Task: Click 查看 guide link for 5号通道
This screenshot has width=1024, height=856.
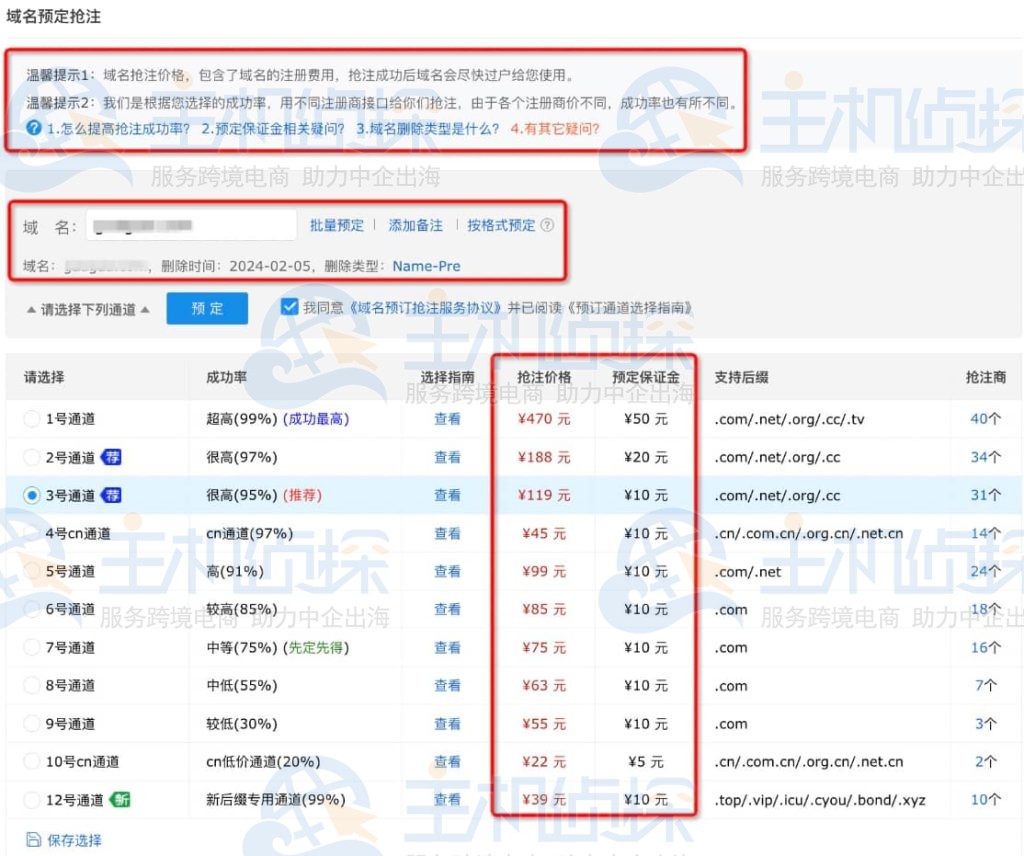Action: [x=447, y=571]
